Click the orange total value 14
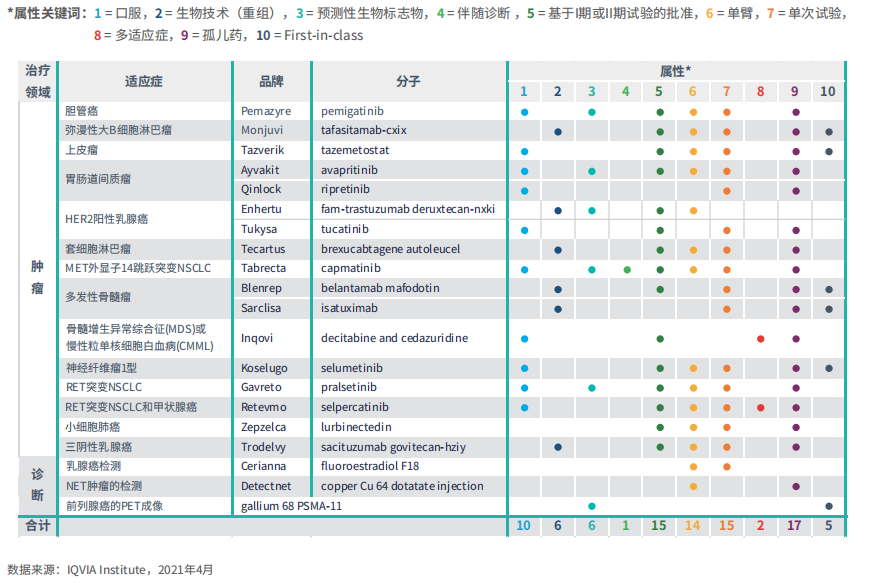Viewport: 874px width, 583px height. (x=692, y=526)
